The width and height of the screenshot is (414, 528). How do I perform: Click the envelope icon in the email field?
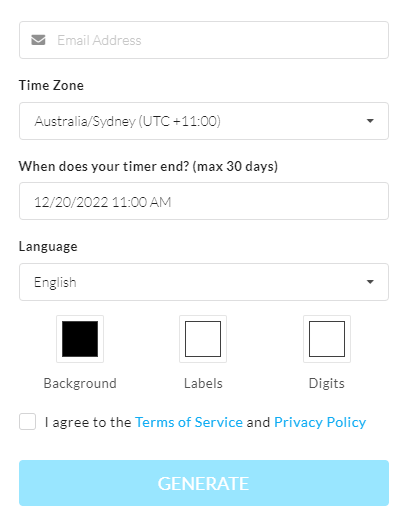tap(38, 40)
